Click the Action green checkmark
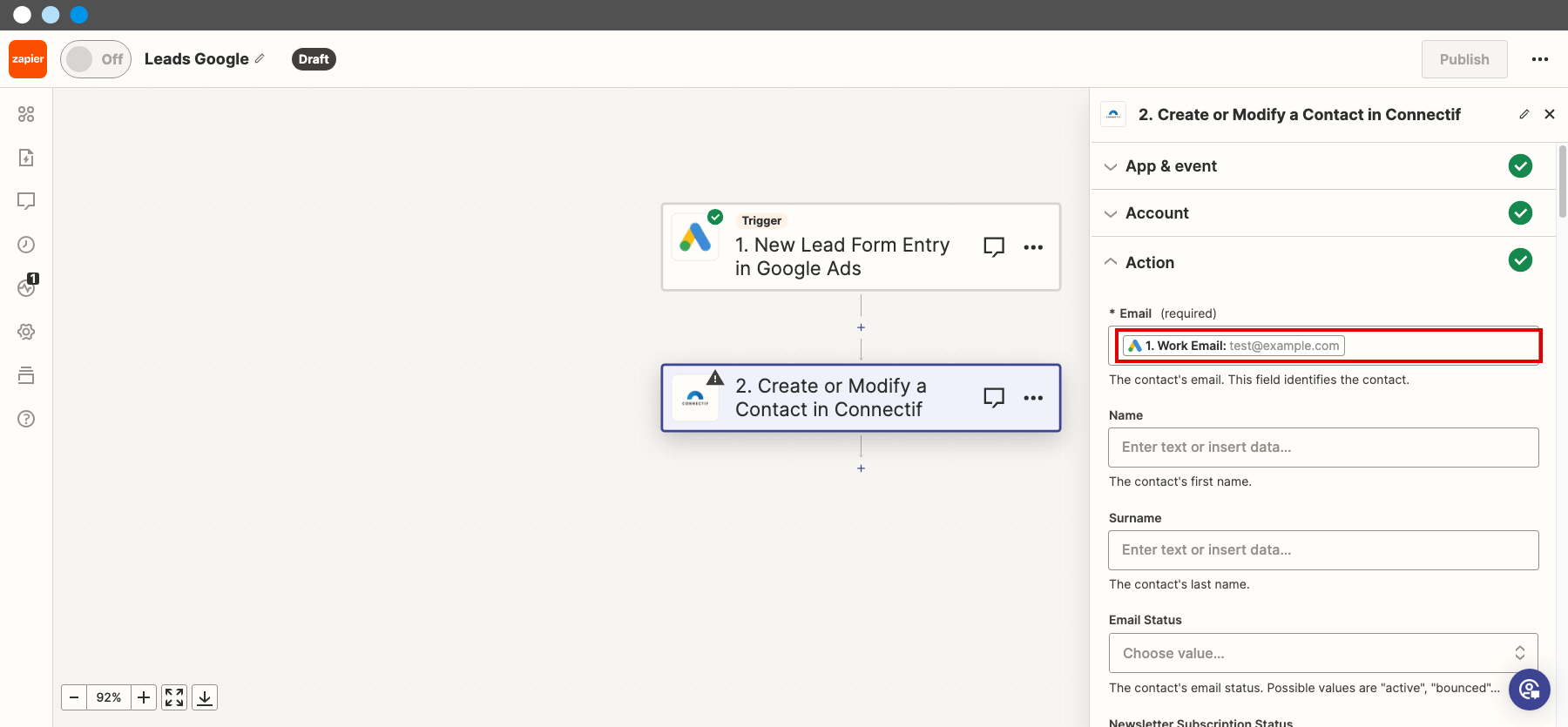The image size is (1568, 727). (1520, 260)
